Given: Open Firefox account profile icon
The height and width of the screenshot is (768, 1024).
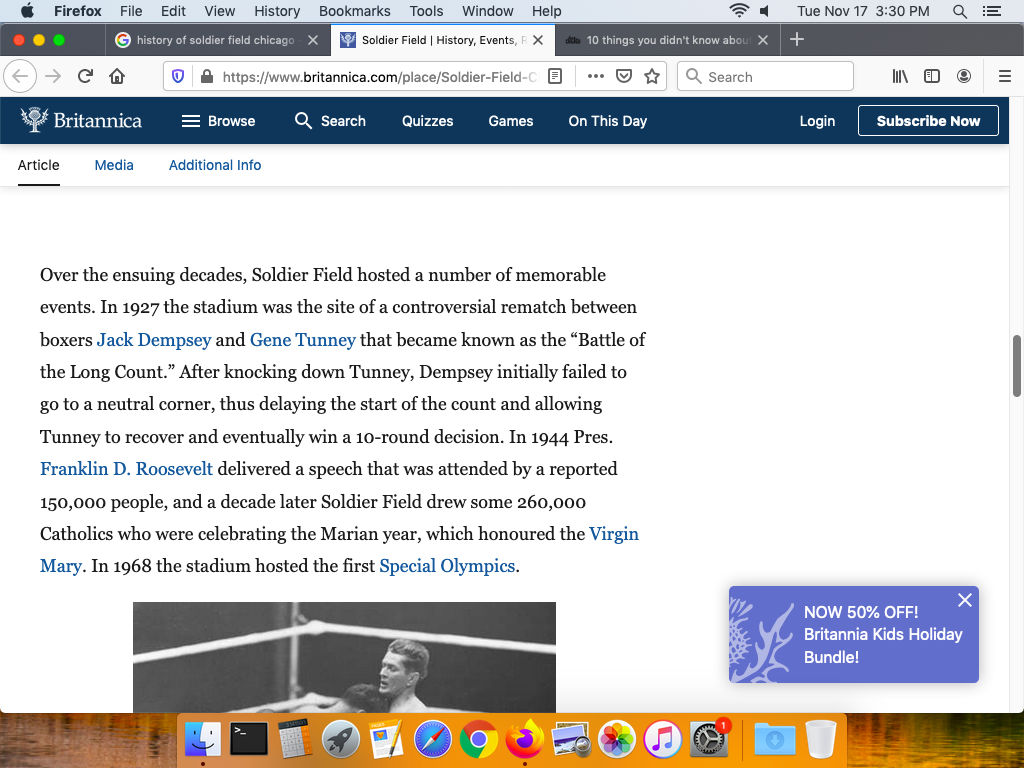Looking at the screenshot, I should coord(964,77).
